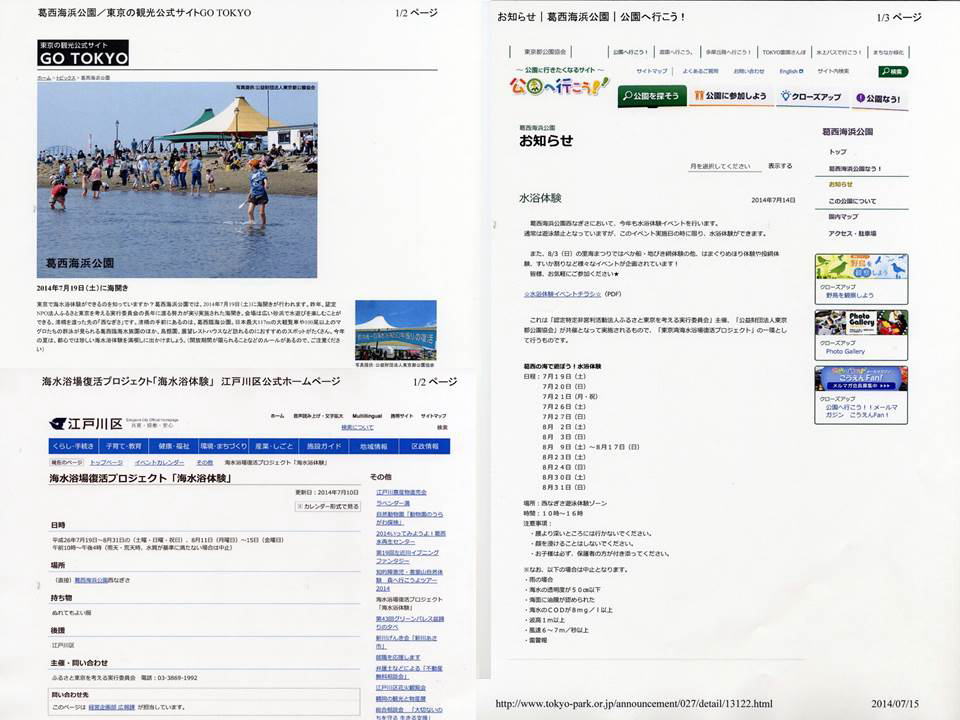960x720 pixels.
Task: Open the くらし・手続き navigation tab
Action: tap(73, 446)
